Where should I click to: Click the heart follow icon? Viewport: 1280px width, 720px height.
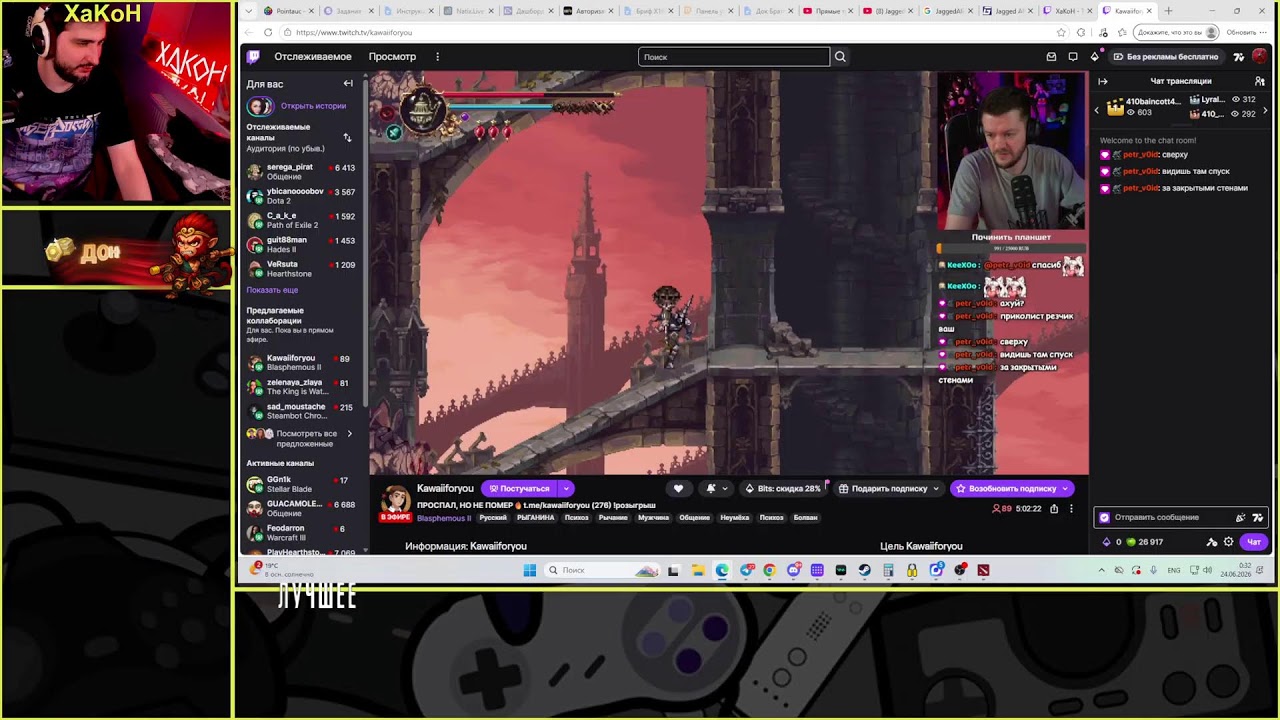coord(678,489)
